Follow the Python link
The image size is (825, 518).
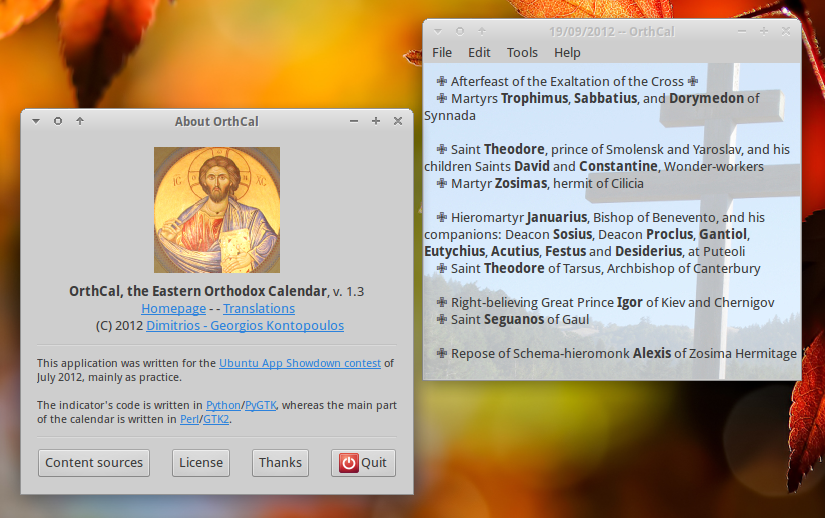[x=223, y=405]
